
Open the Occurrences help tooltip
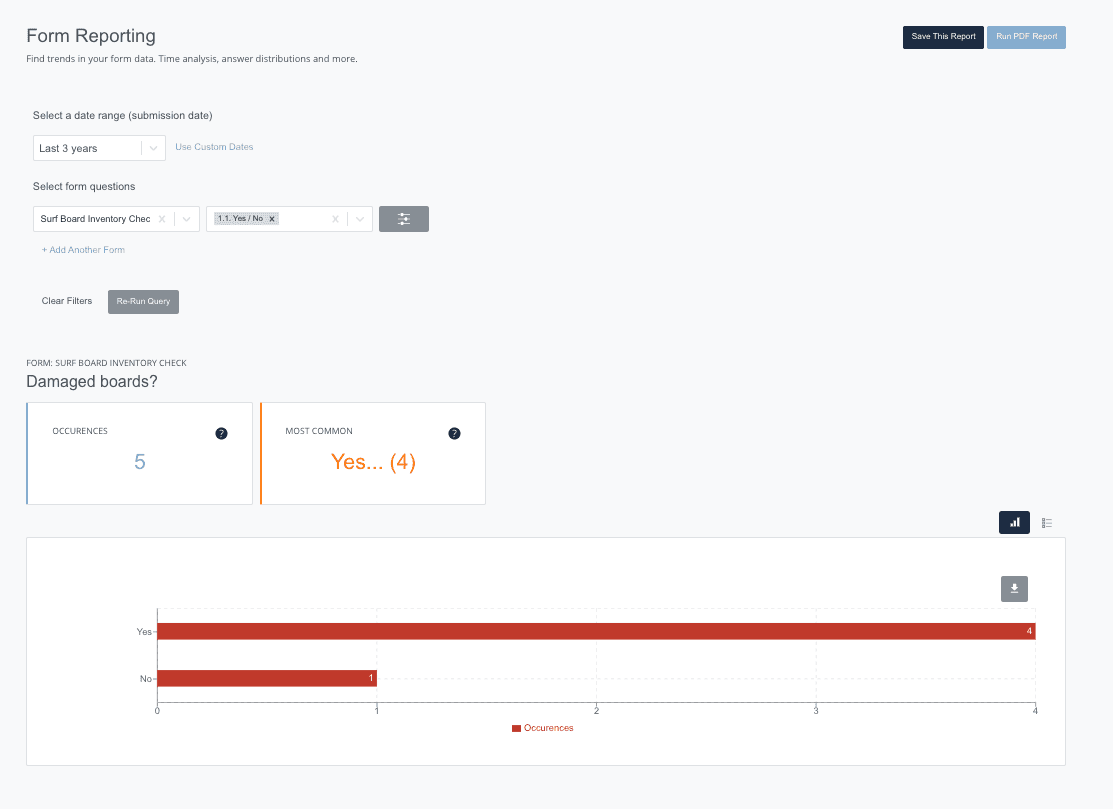[x=221, y=433]
